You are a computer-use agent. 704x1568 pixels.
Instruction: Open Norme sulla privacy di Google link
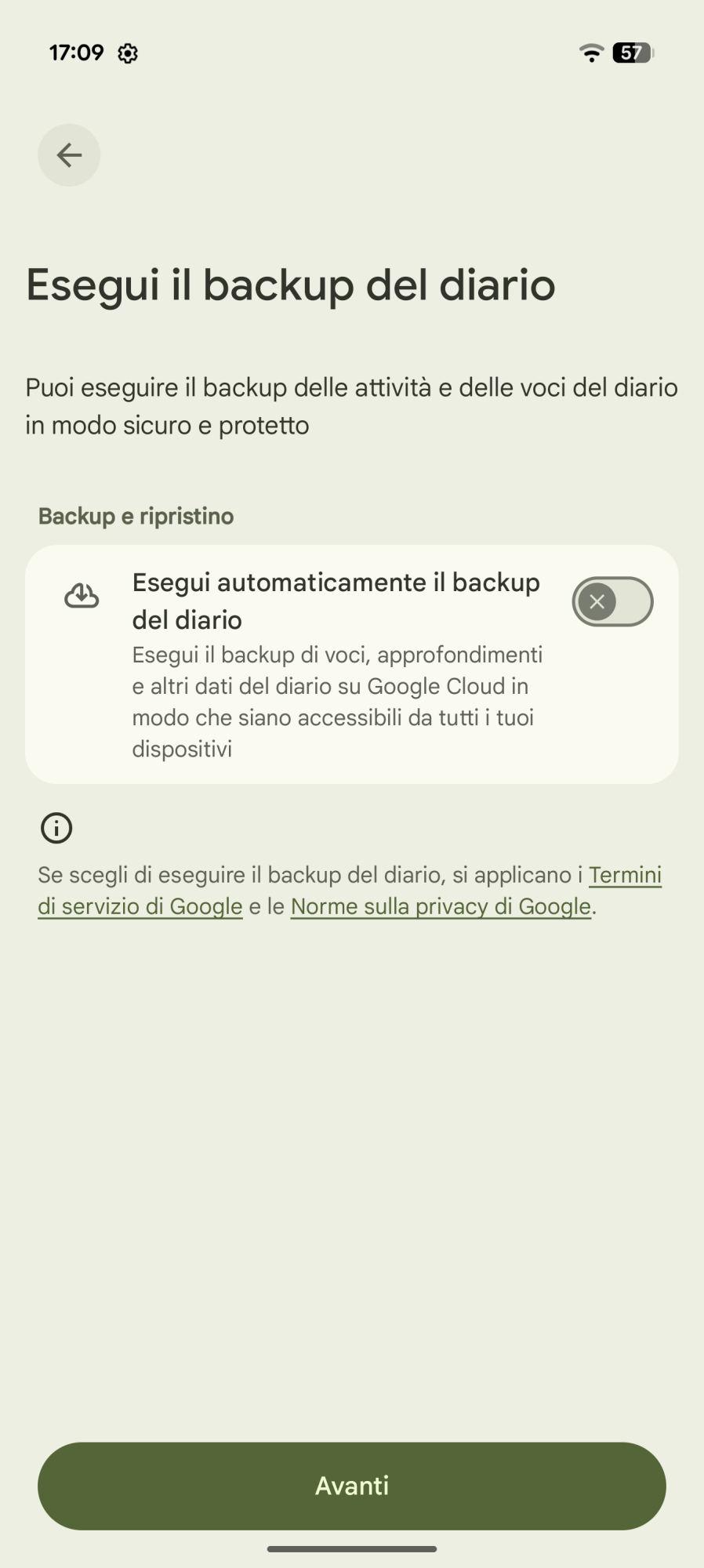coord(441,906)
